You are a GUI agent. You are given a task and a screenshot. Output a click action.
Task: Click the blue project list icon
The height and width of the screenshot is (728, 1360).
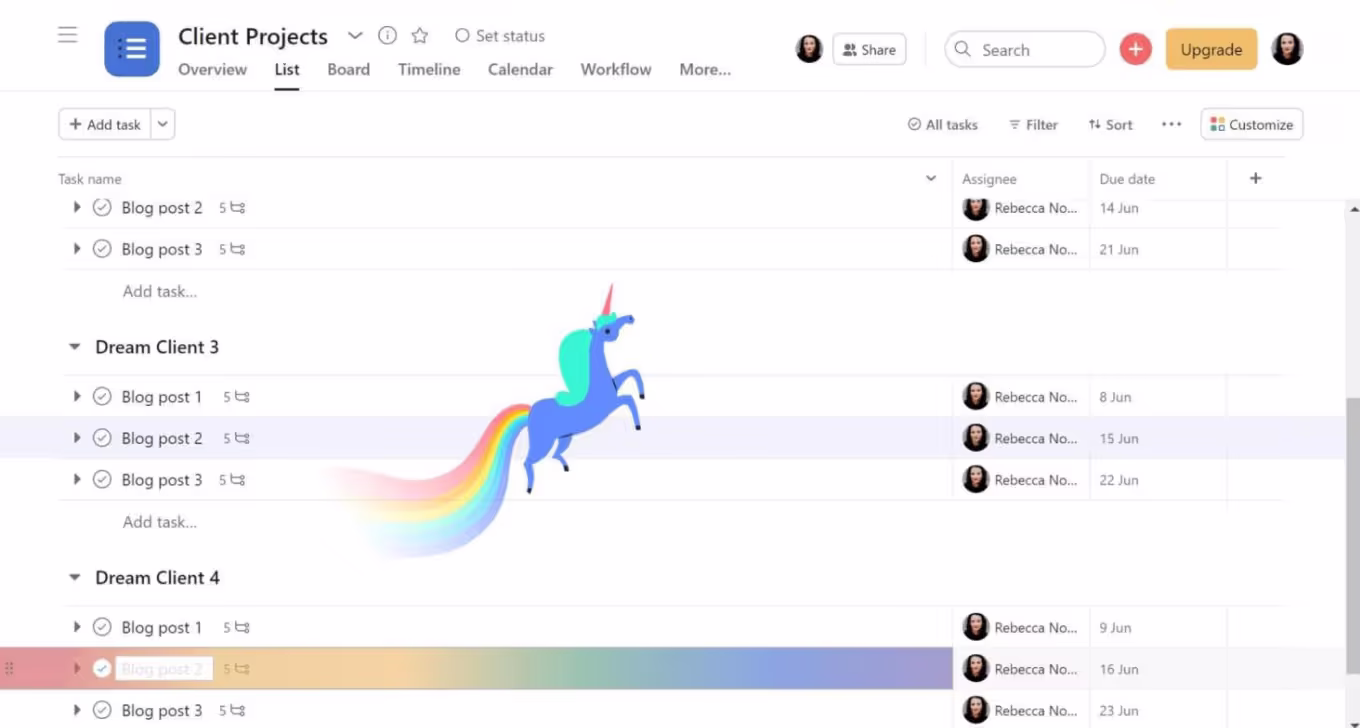tap(132, 49)
